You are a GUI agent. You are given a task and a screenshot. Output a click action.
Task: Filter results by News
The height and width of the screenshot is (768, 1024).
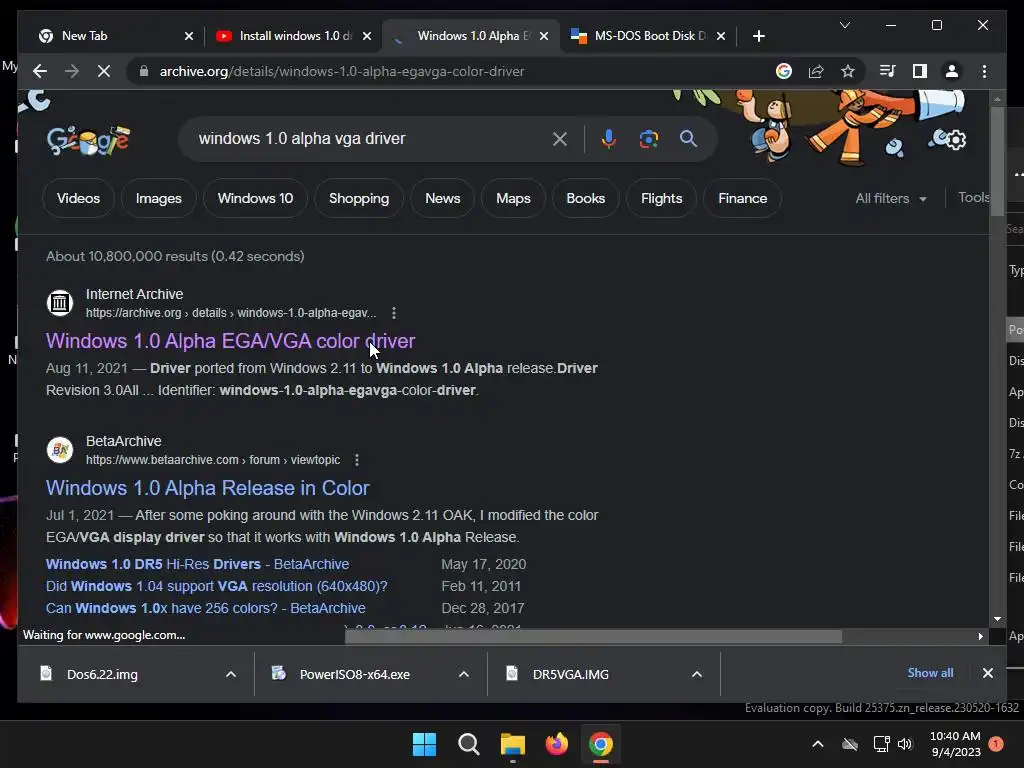(443, 199)
